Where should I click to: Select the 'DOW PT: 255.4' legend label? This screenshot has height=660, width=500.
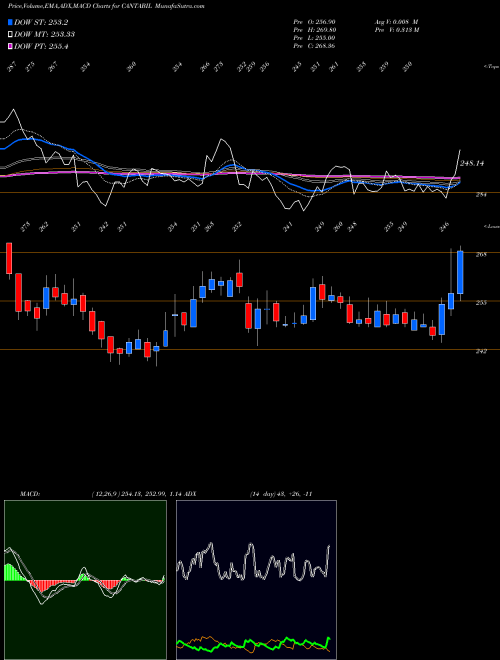[41, 46]
